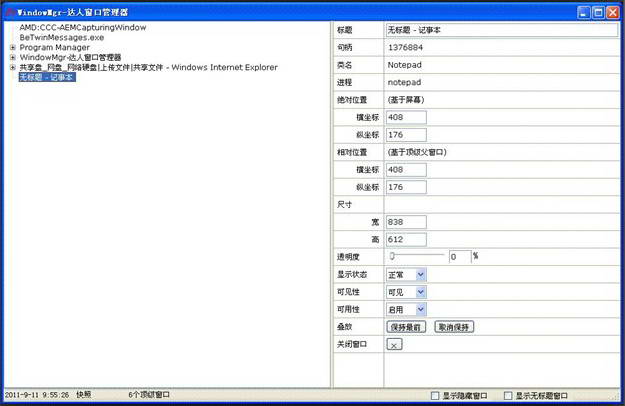The image size is (625, 406).
Task: Click the 相对位置 label
Action: click(x=352, y=153)
